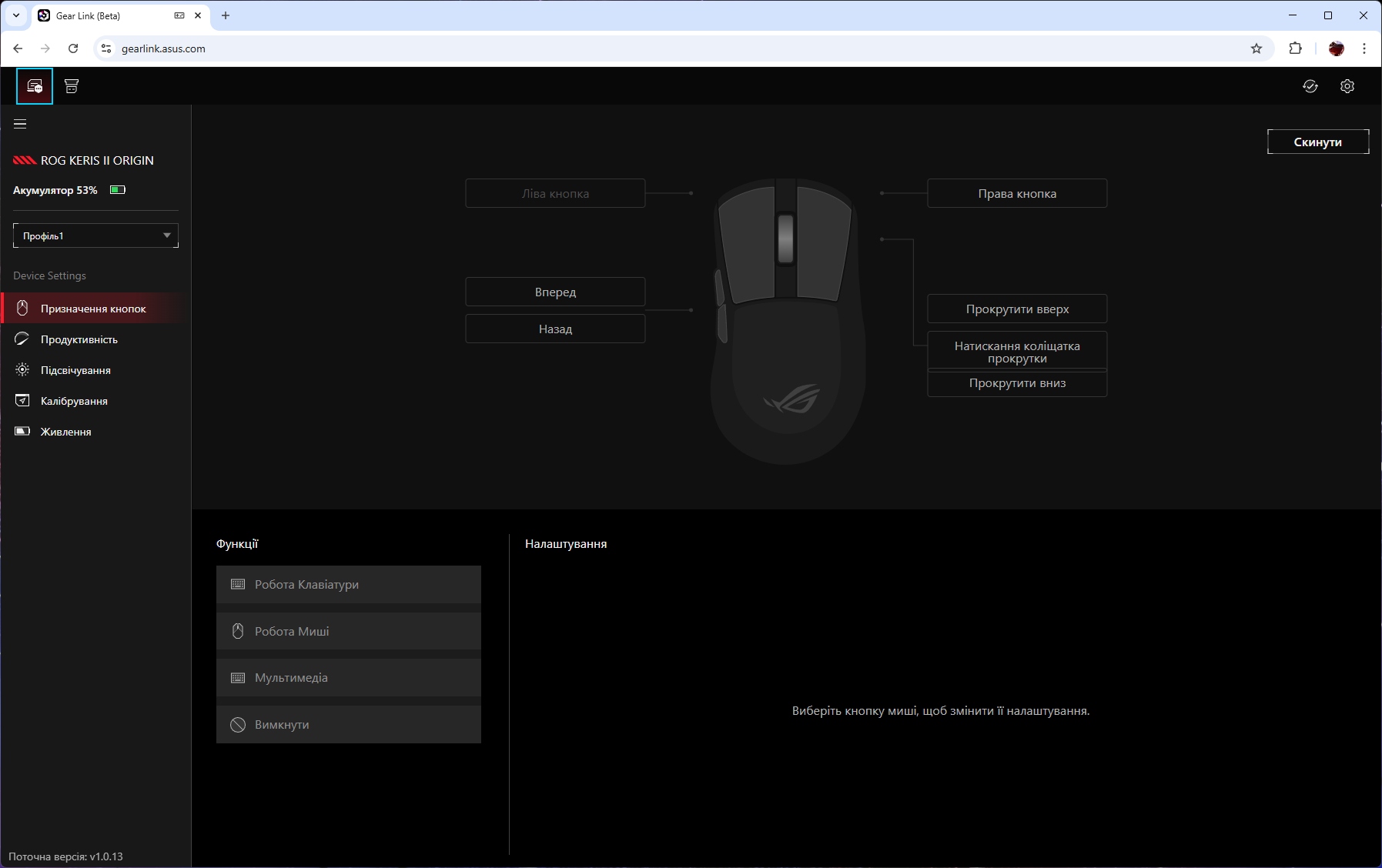
Task: Bookmark this page with star icon
Action: coord(1257,48)
